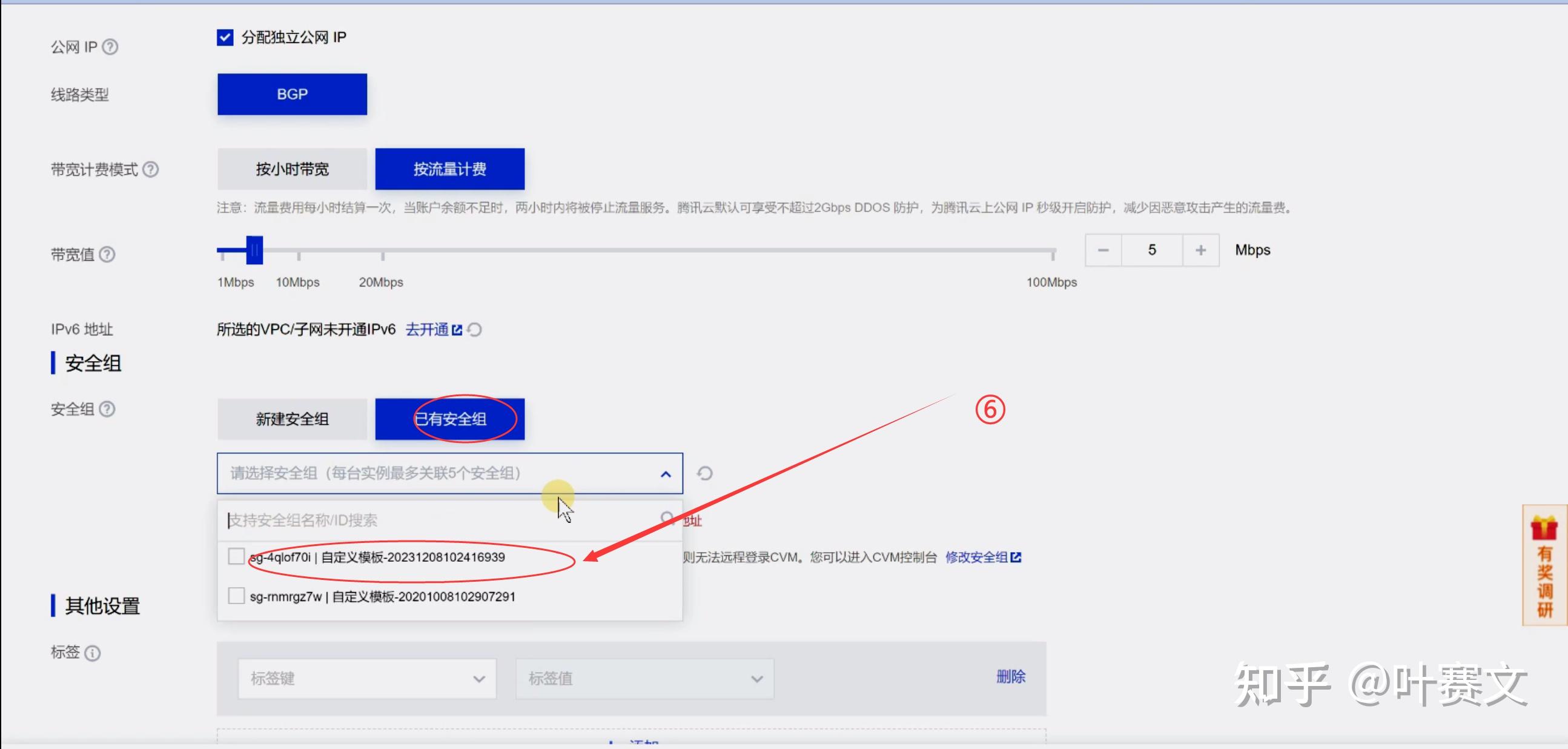The image size is (1568, 749).
Task: Refresh security group list icon
Action: pyautogui.click(x=705, y=473)
